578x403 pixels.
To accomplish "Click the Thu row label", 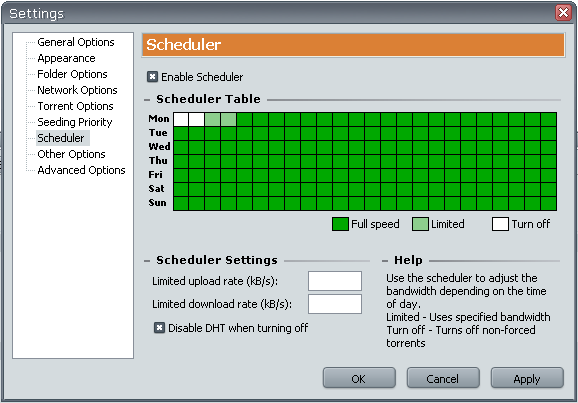I will coord(158,161).
